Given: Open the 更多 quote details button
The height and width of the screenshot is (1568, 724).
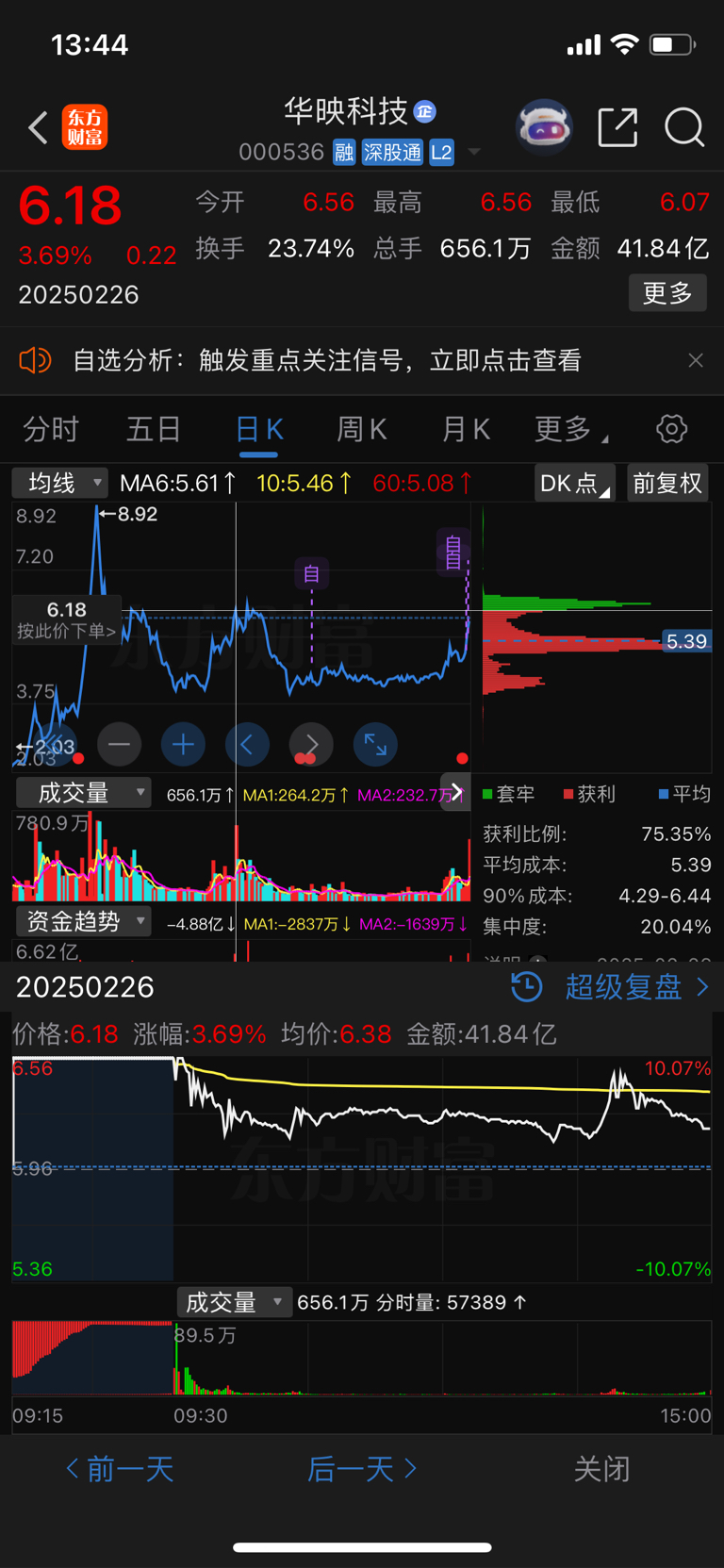Looking at the screenshot, I should (x=667, y=293).
